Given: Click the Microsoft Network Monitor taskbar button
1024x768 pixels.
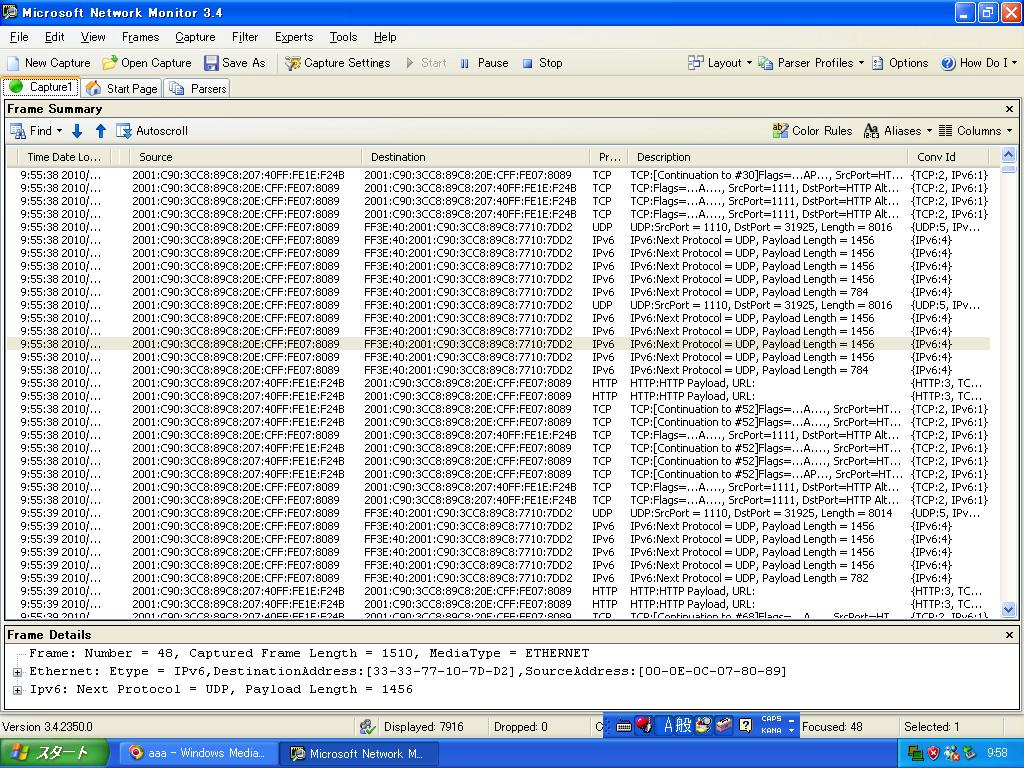Looking at the screenshot, I should tap(359, 753).
